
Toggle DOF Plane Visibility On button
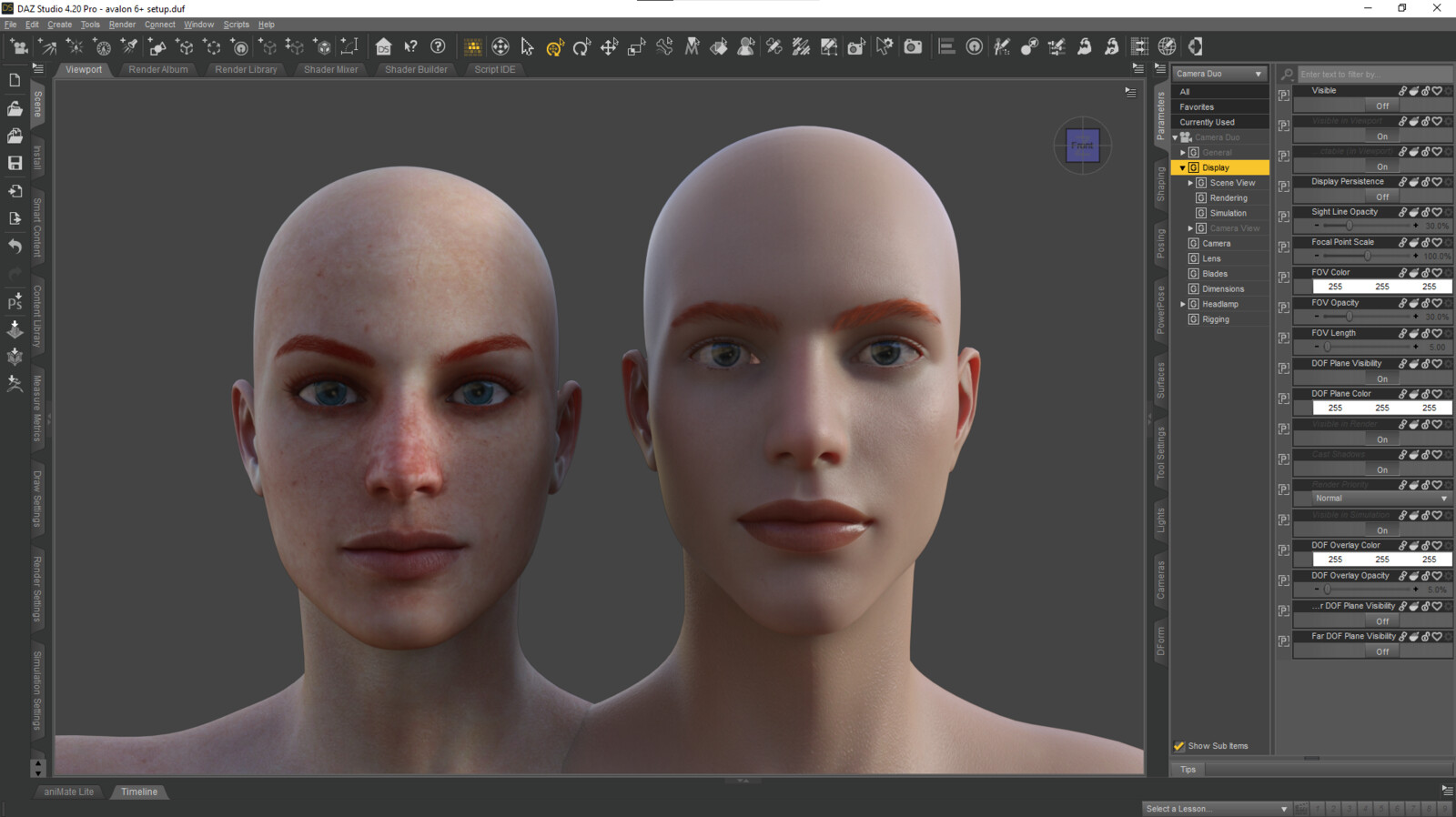coord(1381,378)
